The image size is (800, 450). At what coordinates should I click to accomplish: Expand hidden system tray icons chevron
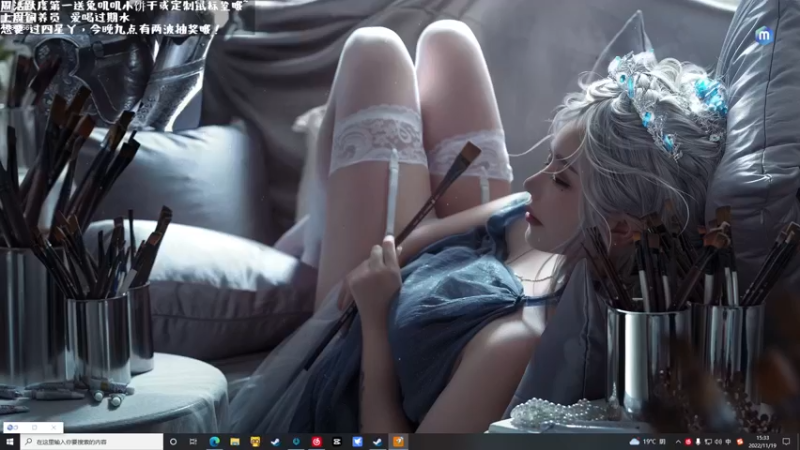coord(678,442)
